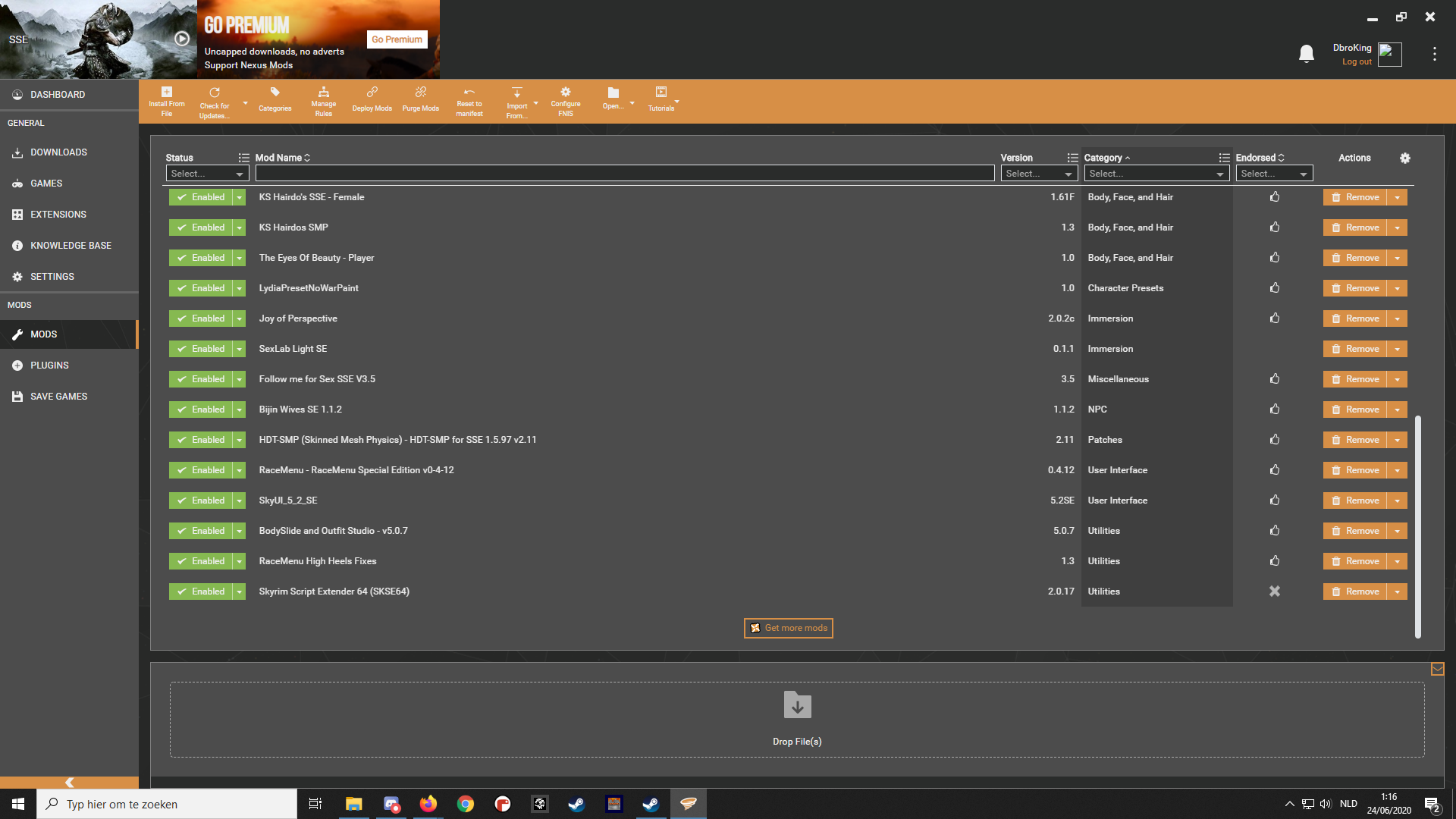The image size is (1456, 819).
Task: Expand Remove arrow for Skyrim Script Extender
Action: [x=1397, y=591]
